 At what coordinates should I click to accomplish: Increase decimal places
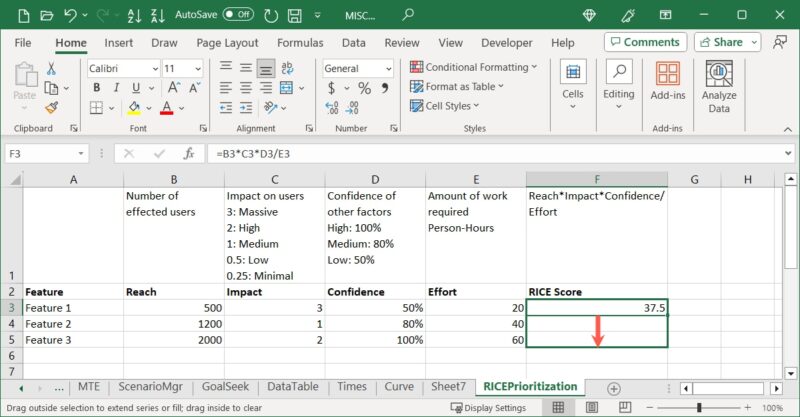click(x=332, y=108)
